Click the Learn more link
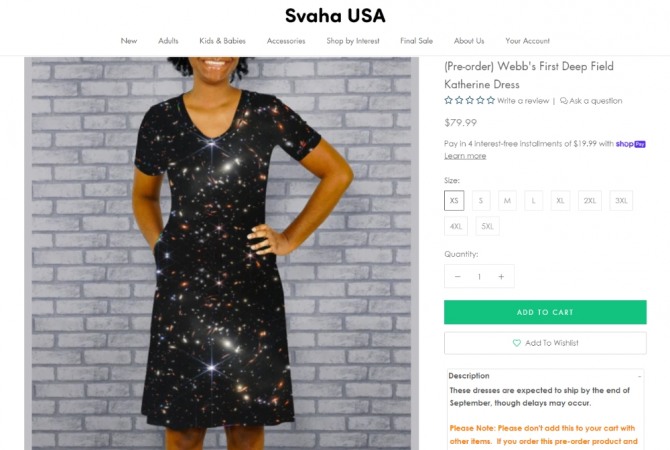Screen dimensions: 670x450 pyautogui.click(x=465, y=156)
